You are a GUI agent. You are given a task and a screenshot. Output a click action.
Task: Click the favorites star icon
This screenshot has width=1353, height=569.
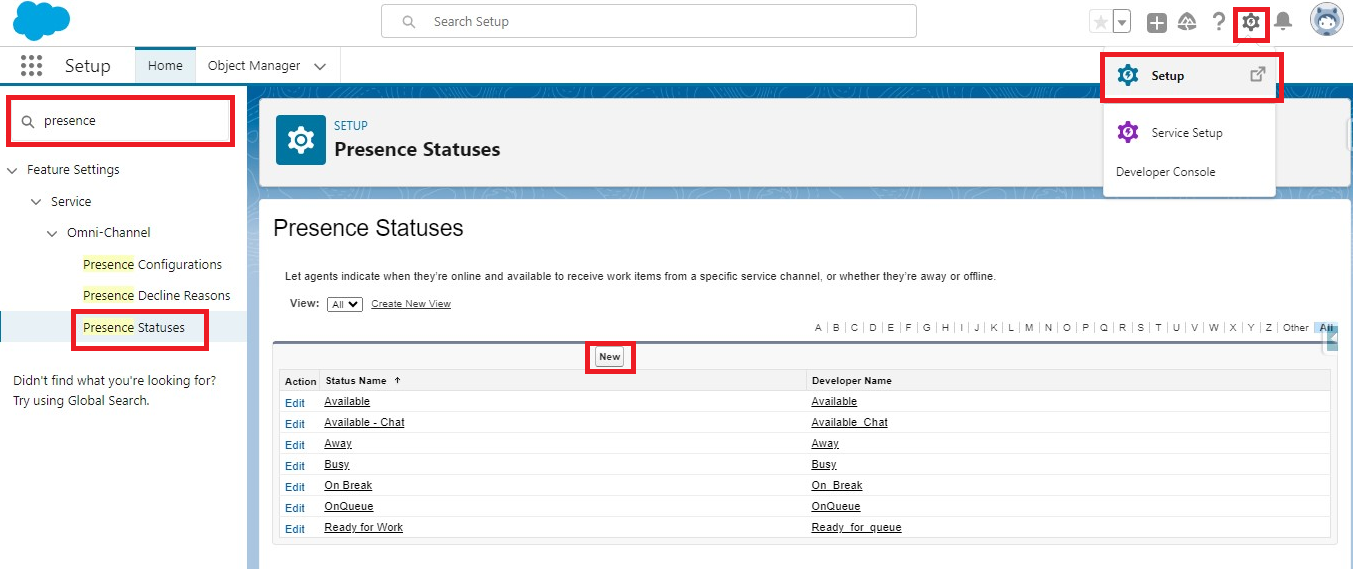click(1100, 22)
